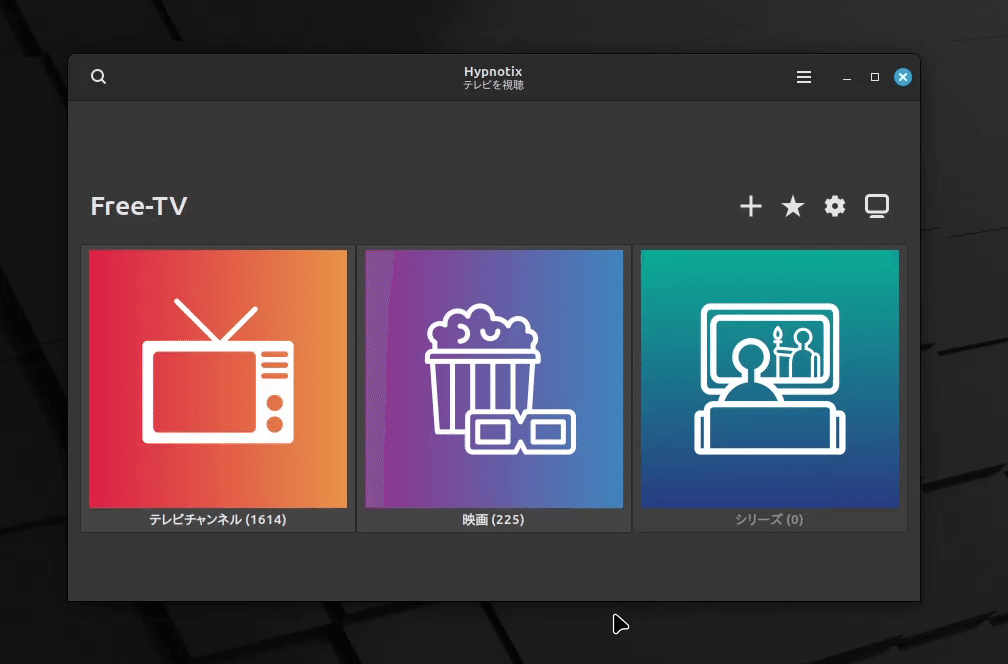Open the hamburger menu

(804, 77)
